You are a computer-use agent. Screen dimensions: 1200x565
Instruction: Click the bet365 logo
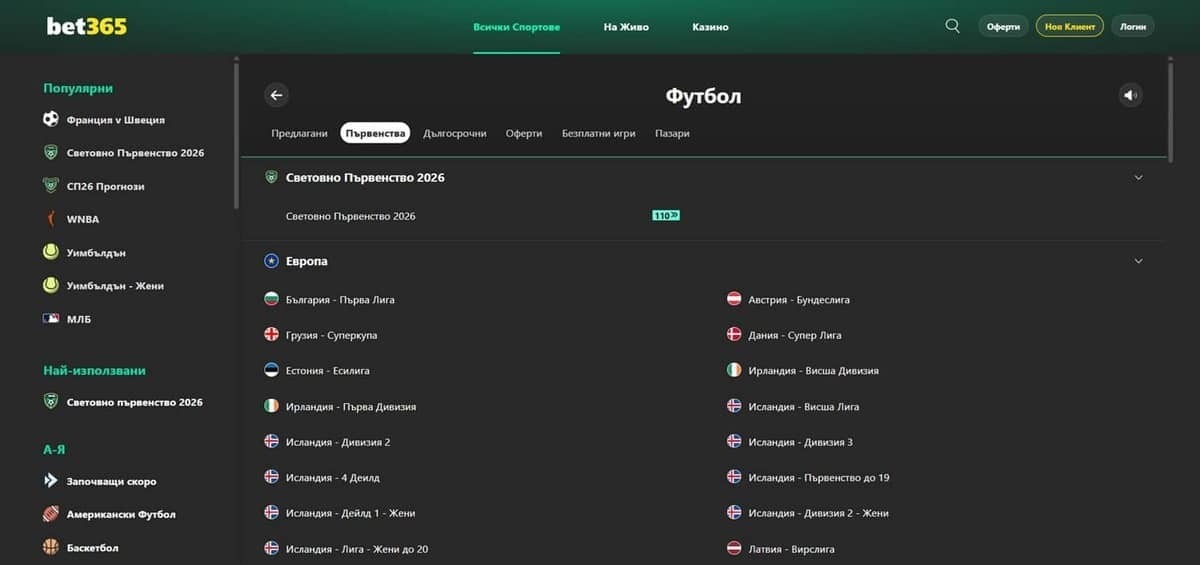[86, 27]
